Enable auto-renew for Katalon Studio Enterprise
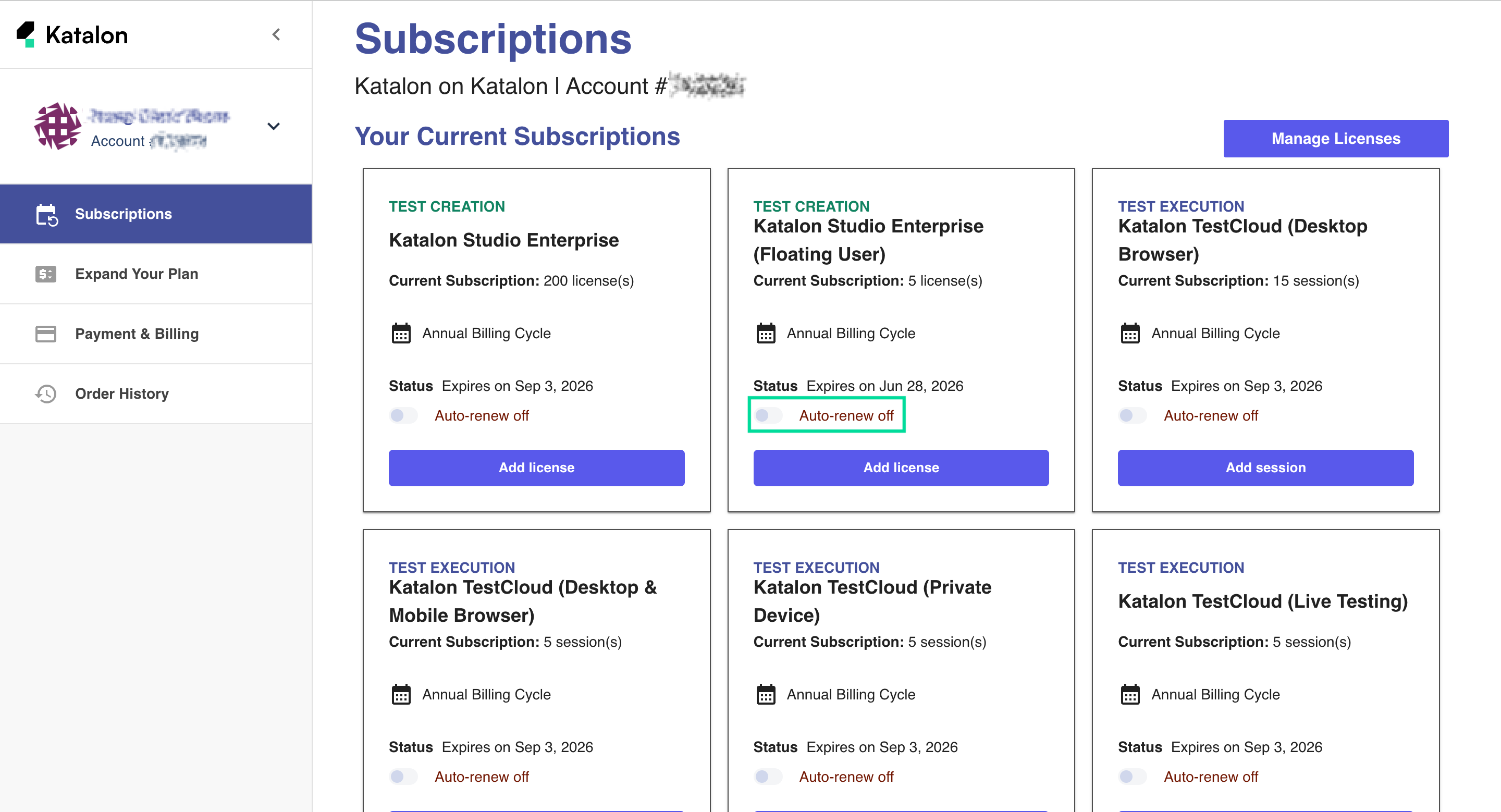Screen dimensions: 1501x812 tap(403, 415)
